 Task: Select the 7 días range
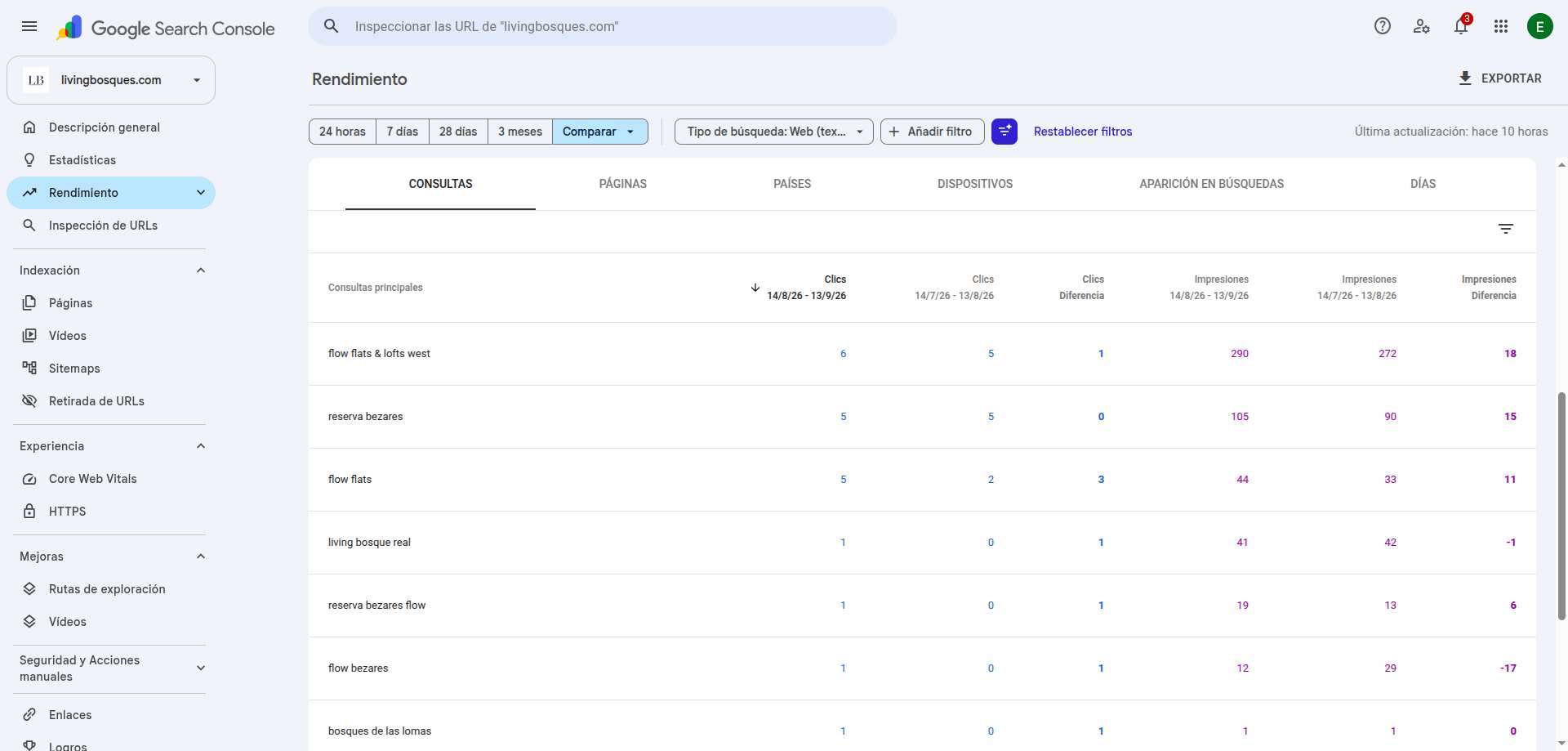[x=403, y=132]
